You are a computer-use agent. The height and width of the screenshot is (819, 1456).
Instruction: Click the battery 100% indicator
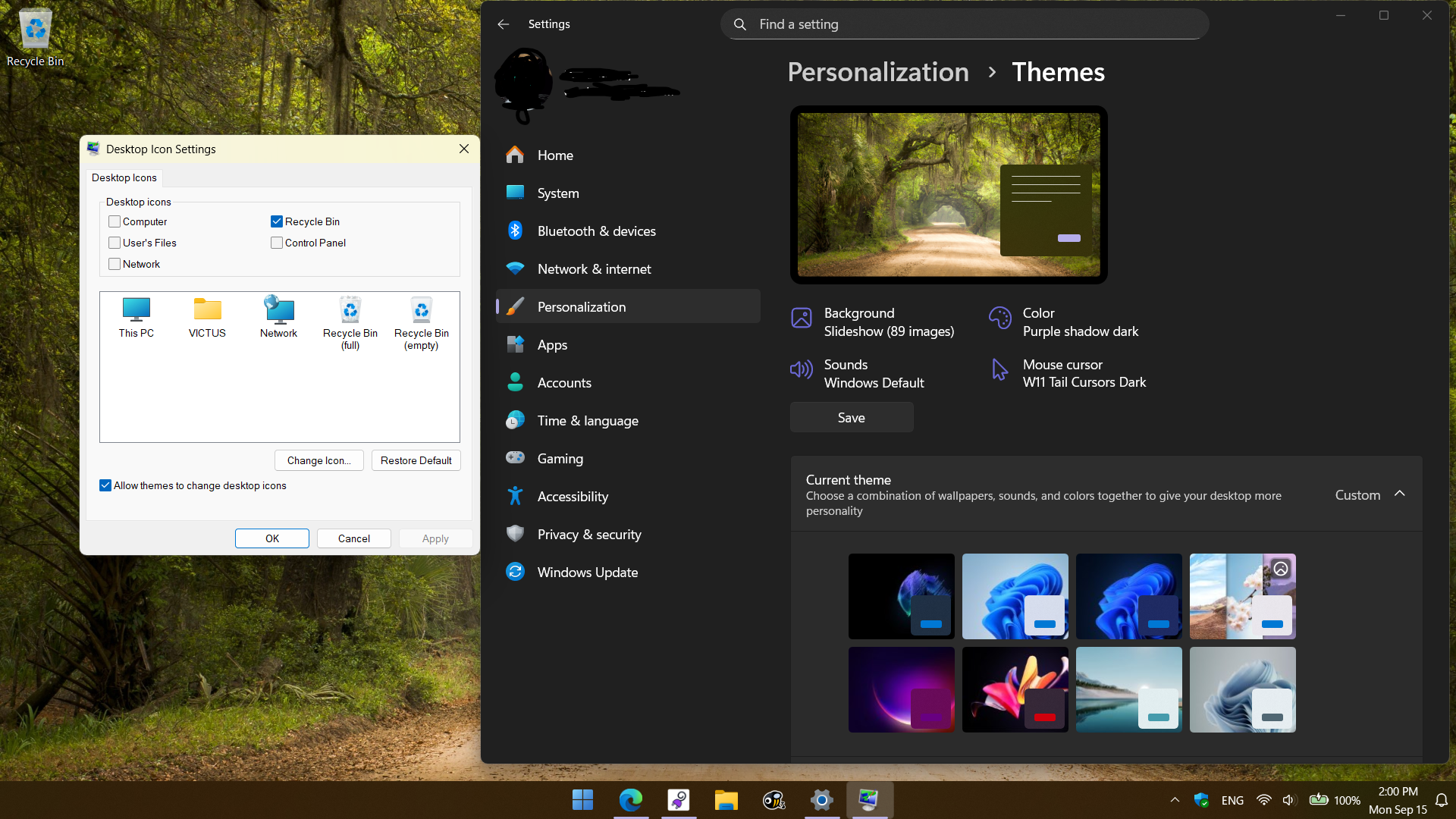(x=1335, y=800)
